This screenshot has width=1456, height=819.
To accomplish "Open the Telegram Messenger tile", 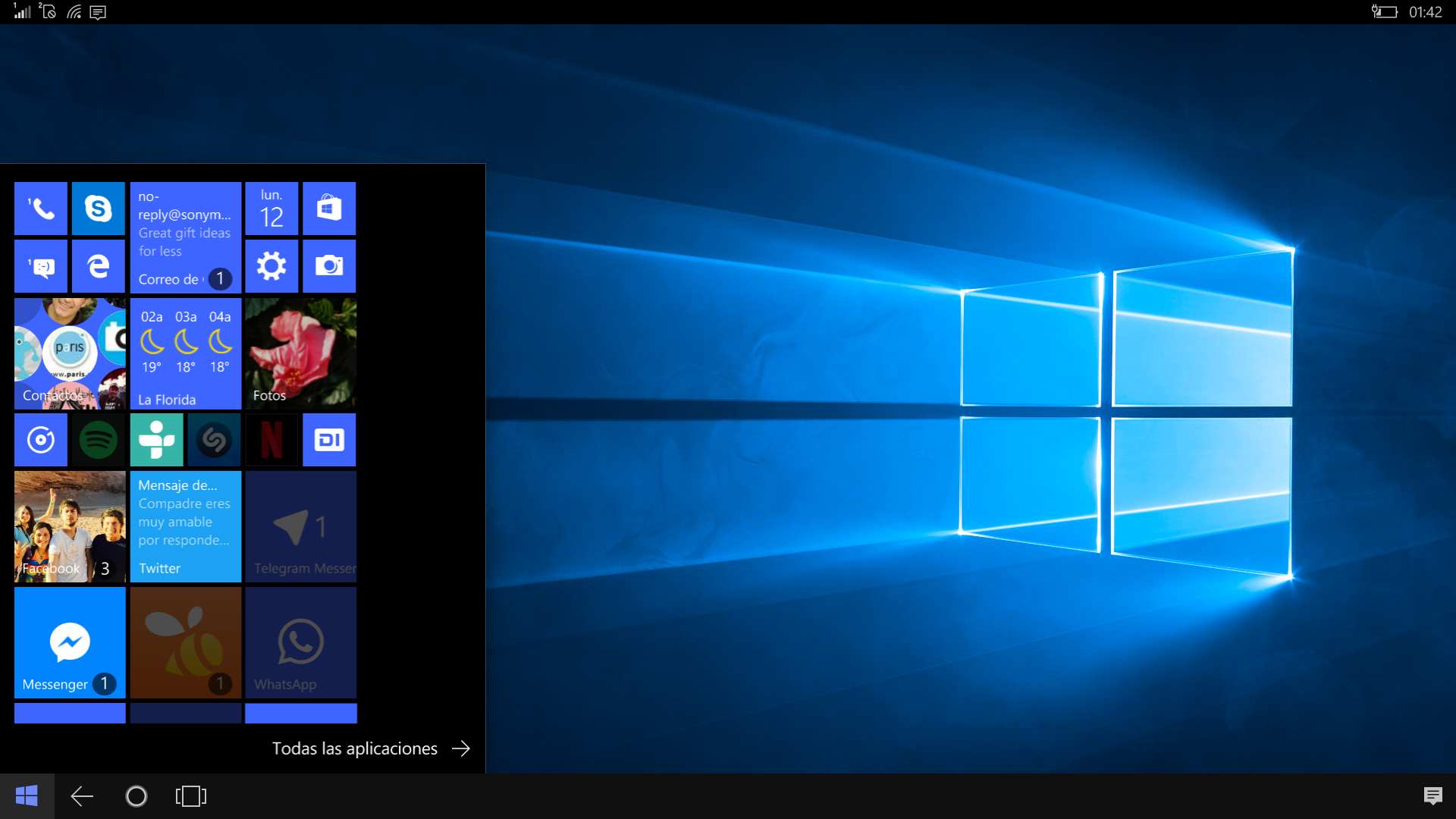I will point(300,527).
